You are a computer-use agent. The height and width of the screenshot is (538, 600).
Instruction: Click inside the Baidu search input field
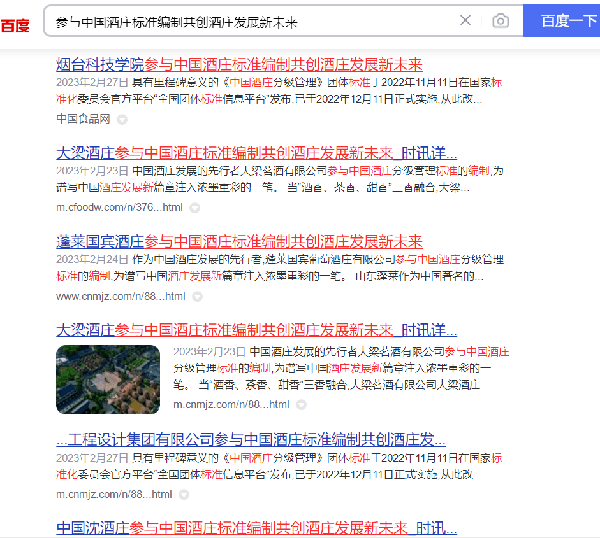[x=250, y=21]
